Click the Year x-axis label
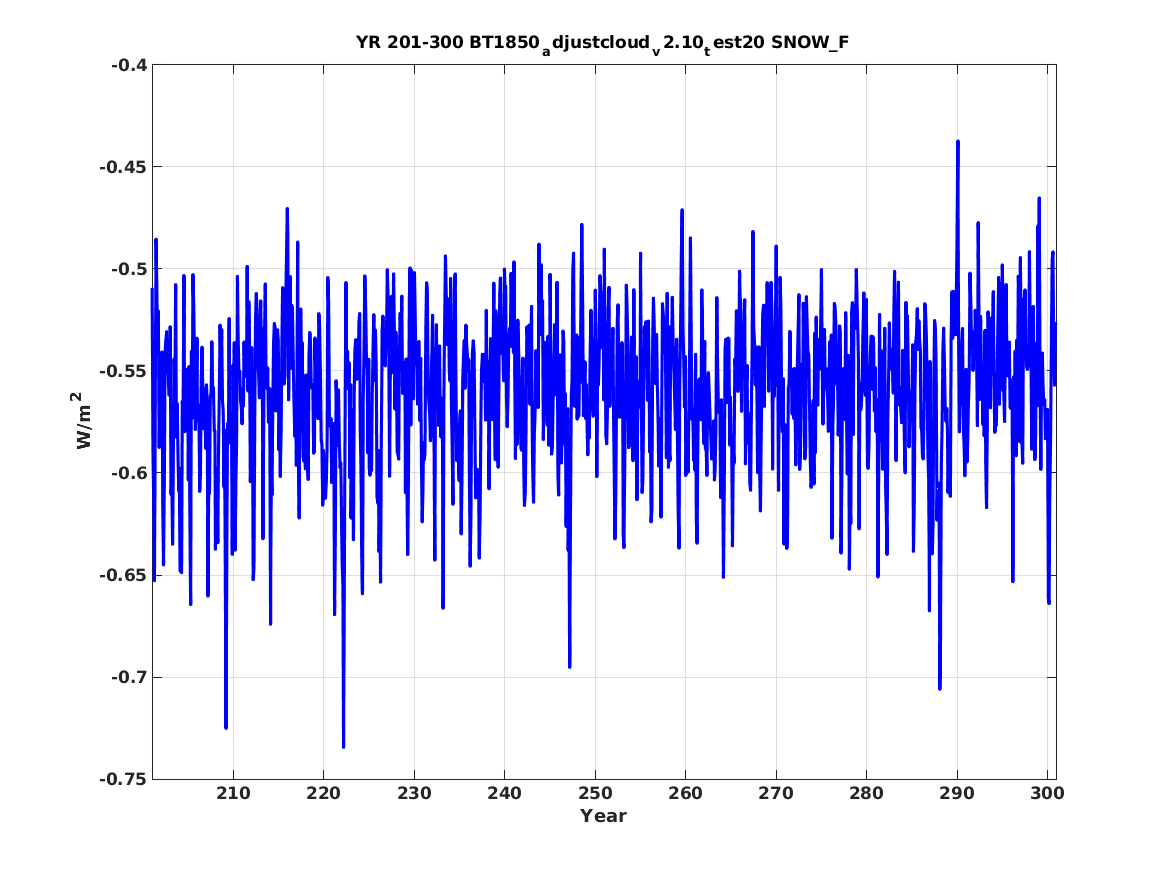 [603, 816]
